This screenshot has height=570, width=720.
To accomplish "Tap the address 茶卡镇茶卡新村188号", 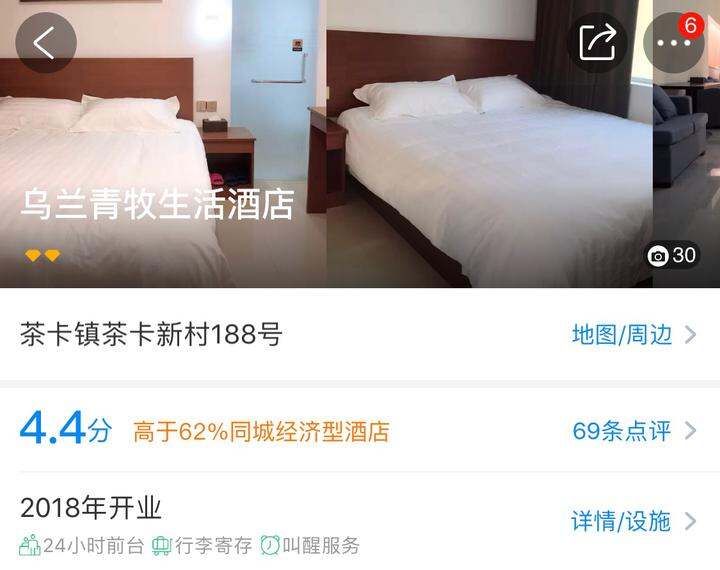I will click(x=151, y=334).
